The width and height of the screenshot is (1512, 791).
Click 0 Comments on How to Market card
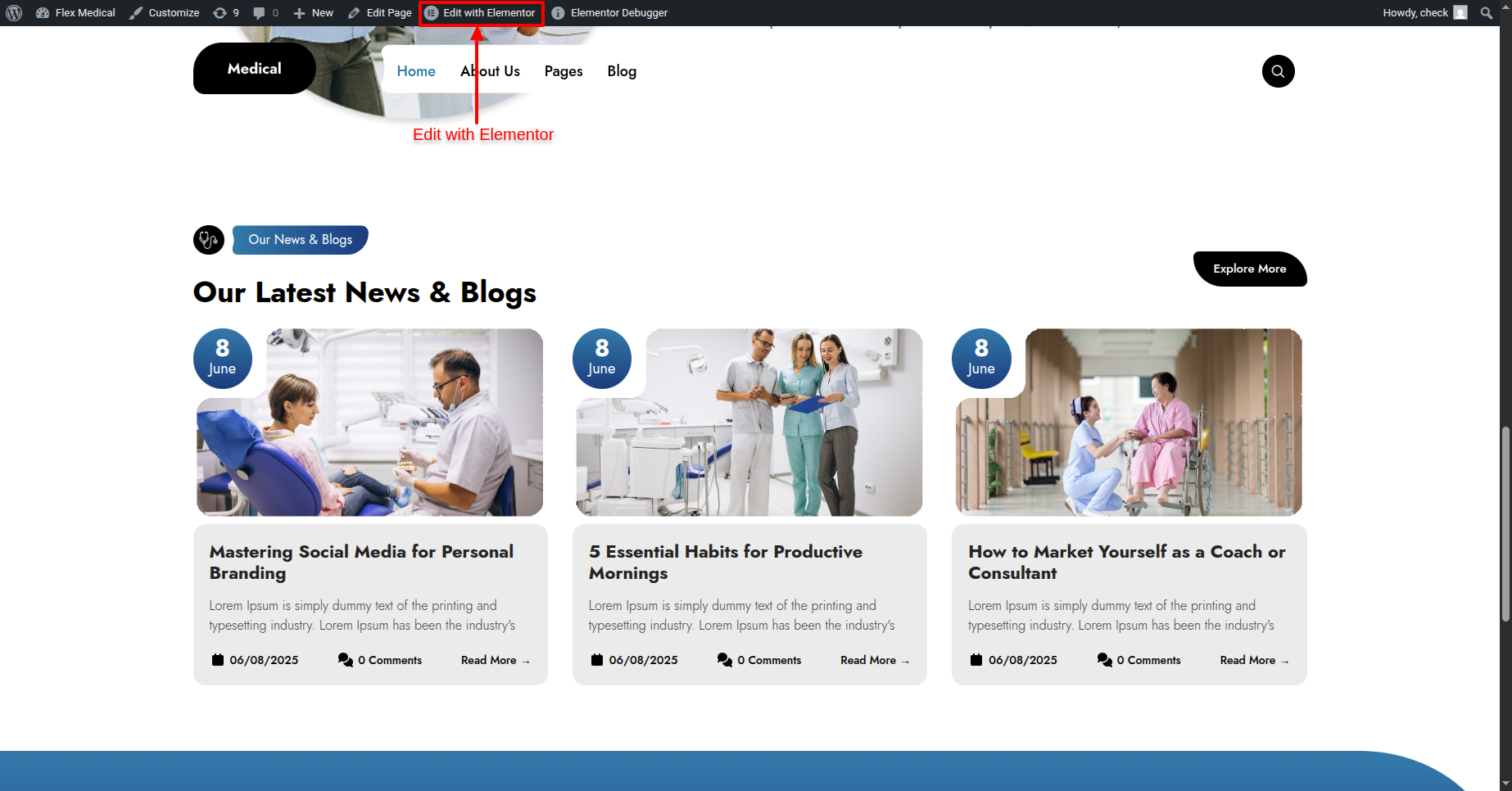click(x=1149, y=660)
